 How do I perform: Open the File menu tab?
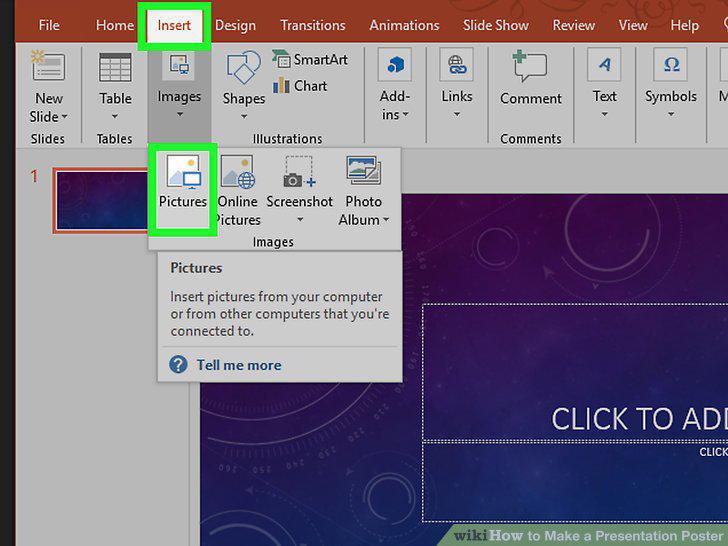click(49, 25)
